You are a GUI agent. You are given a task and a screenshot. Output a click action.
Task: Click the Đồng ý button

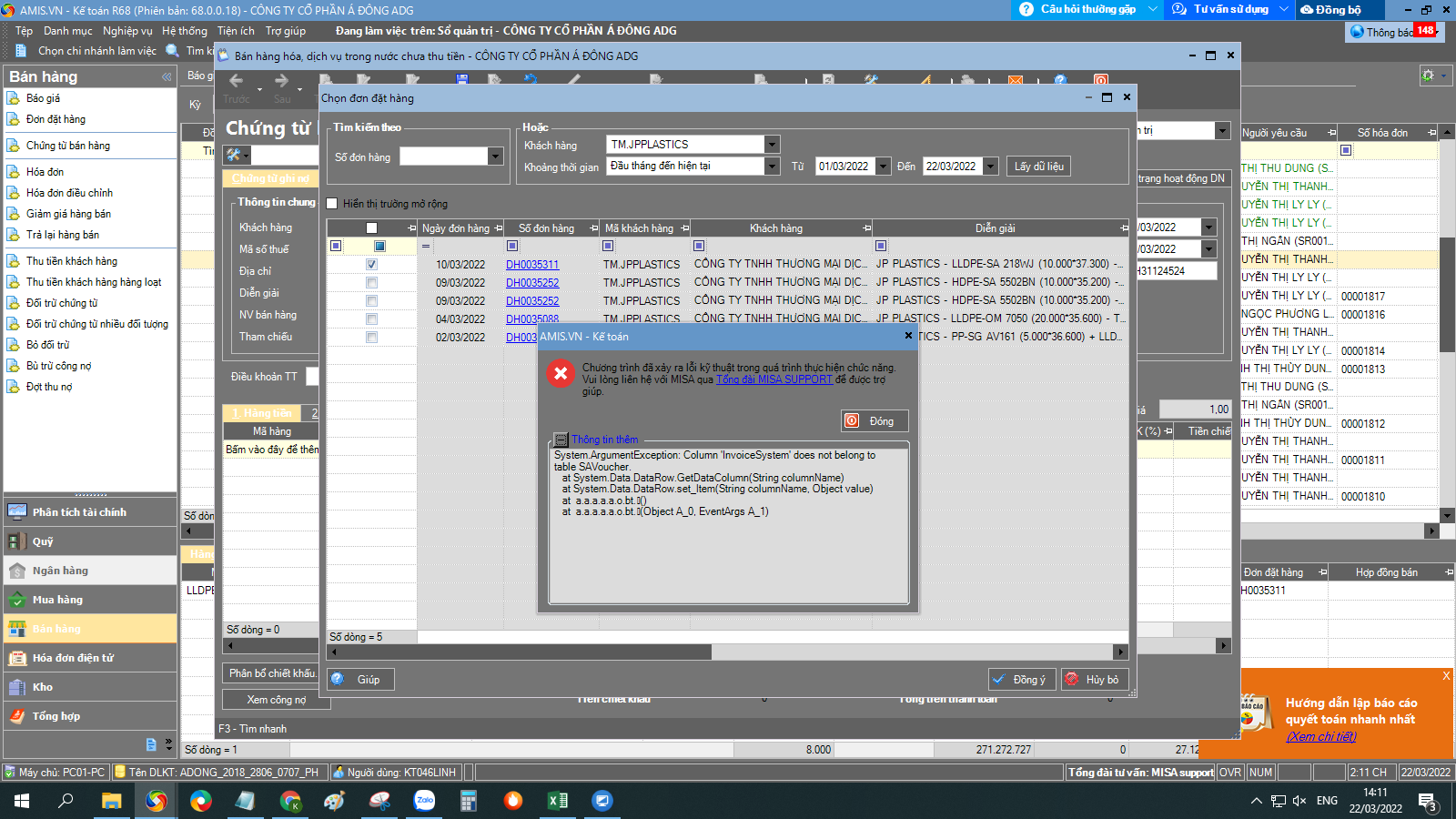(1022, 680)
